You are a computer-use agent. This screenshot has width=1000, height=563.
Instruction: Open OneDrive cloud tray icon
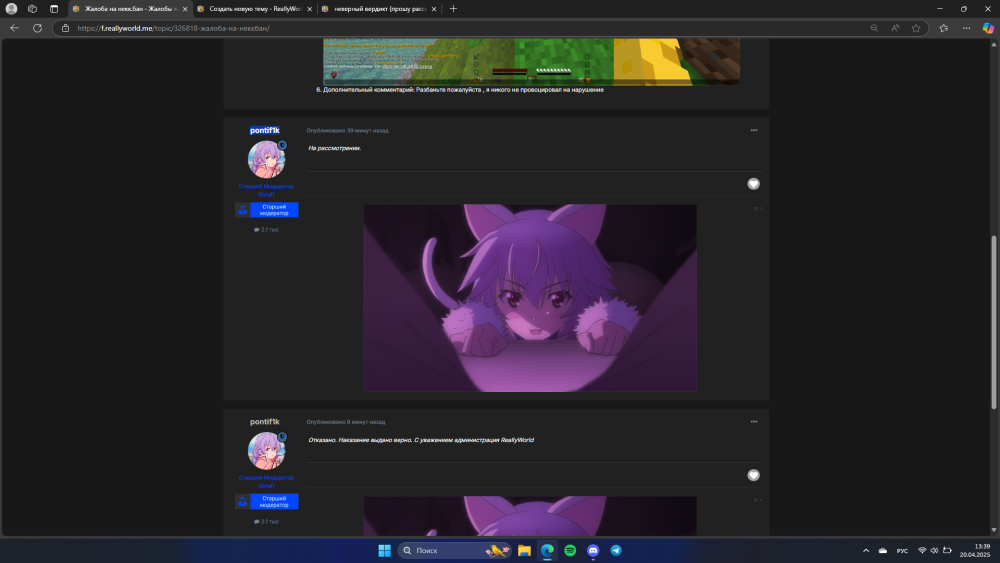(883, 550)
